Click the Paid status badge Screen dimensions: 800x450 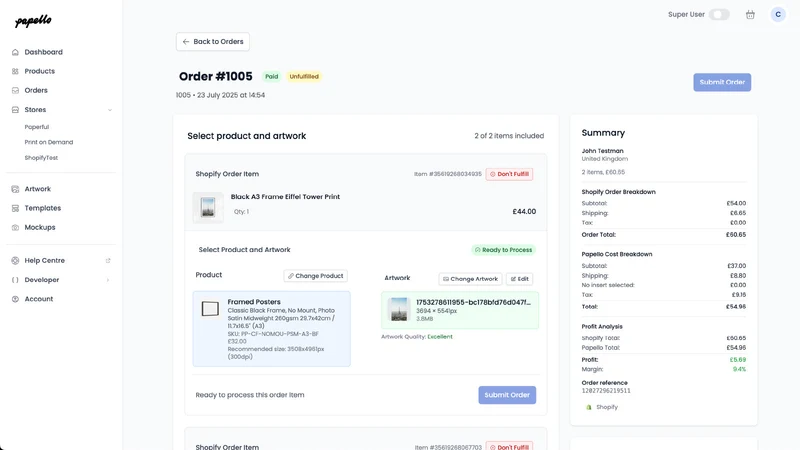point(271,77)
